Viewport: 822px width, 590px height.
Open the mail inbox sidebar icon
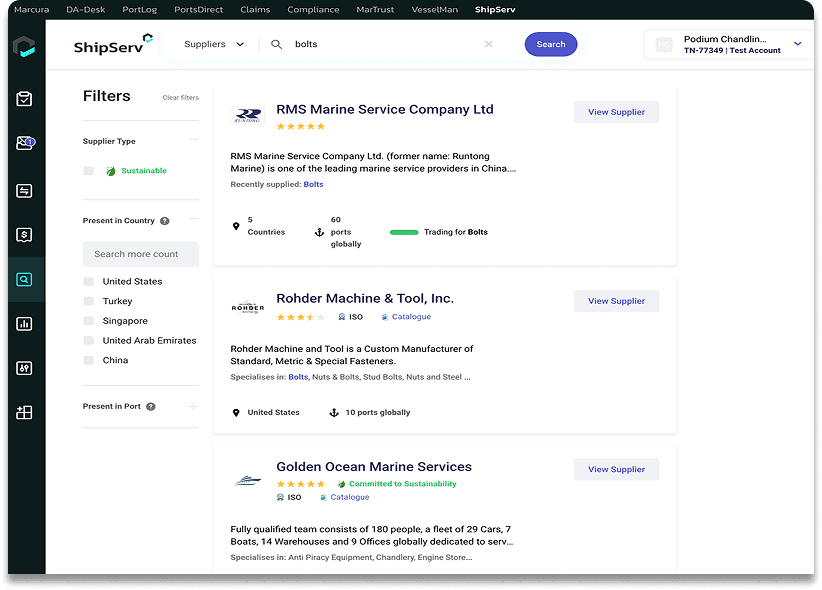pos(25,143)
